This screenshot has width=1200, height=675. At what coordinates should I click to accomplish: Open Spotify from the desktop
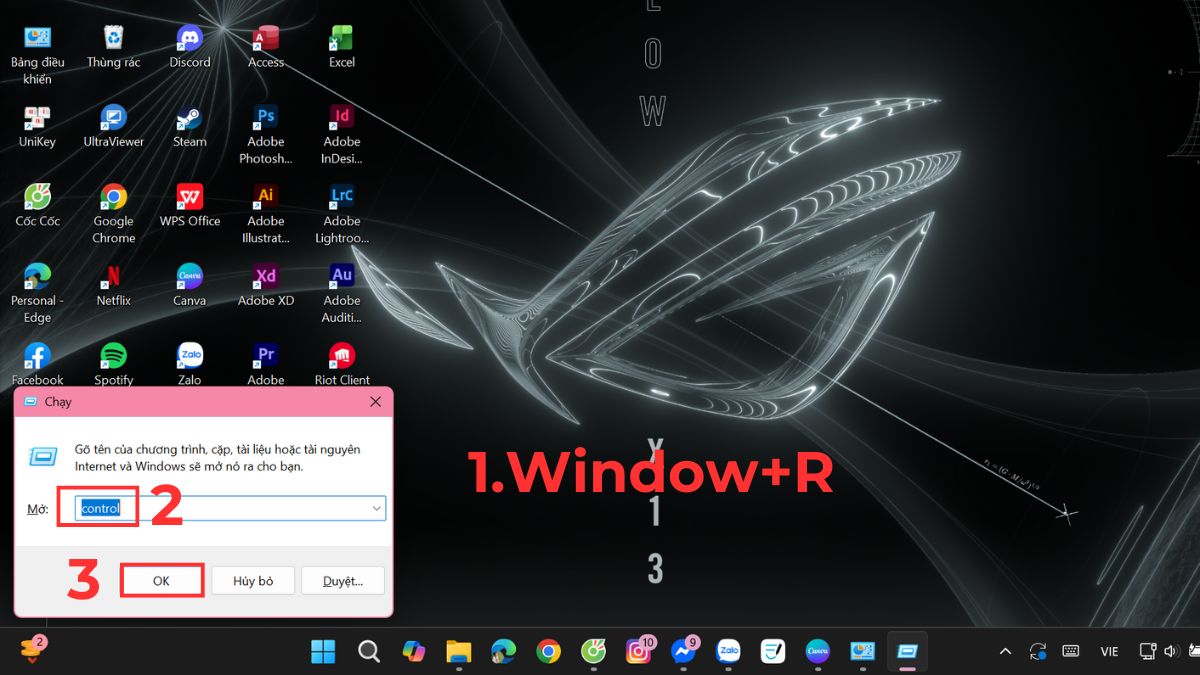click(113, 355)
